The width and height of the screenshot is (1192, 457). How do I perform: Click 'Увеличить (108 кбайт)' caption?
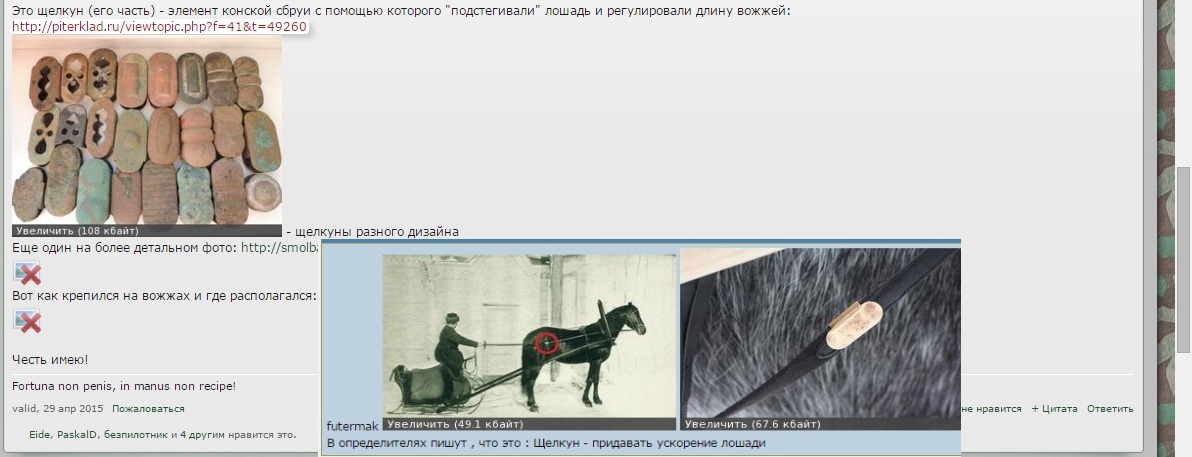77,230
